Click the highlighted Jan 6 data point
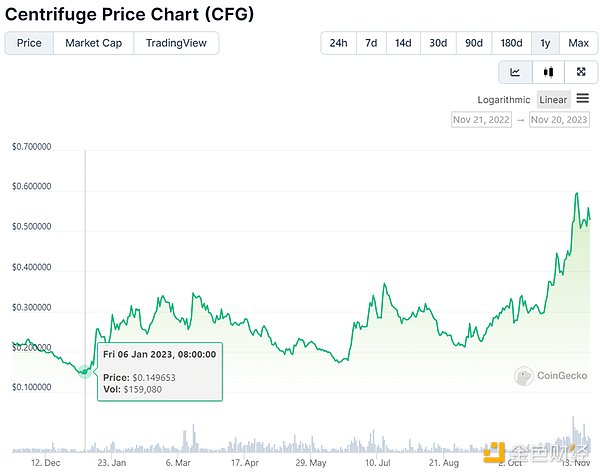 [85, 371]
